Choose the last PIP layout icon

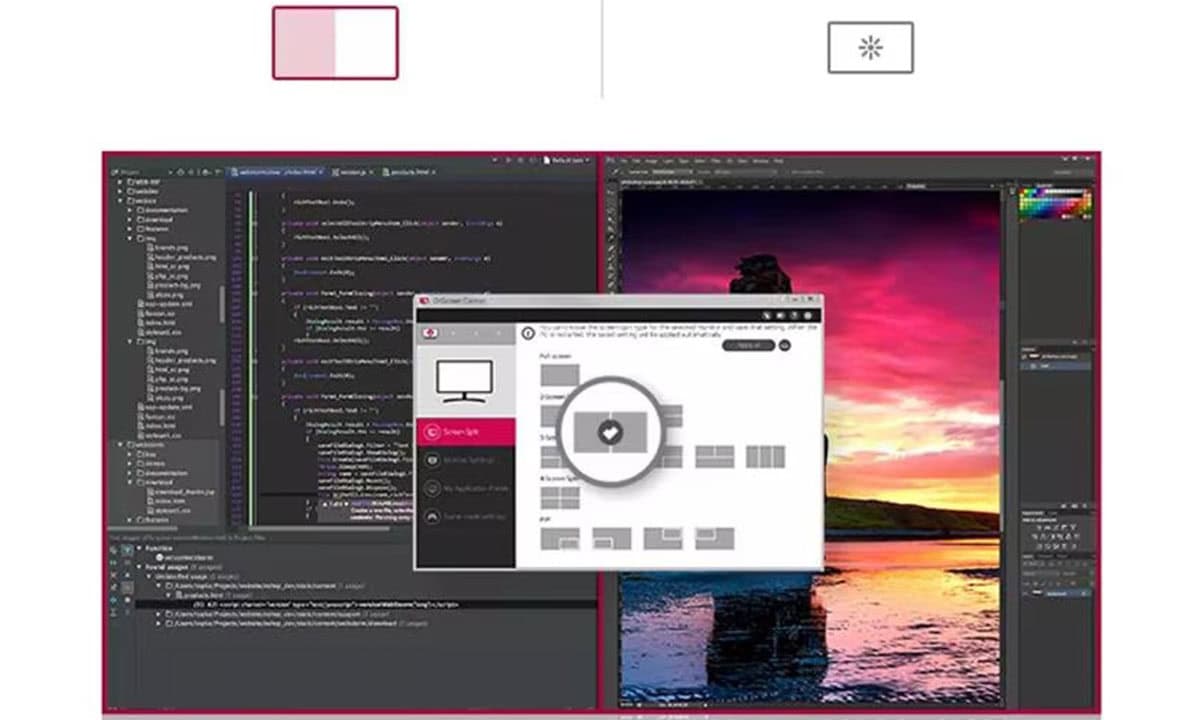pos(715,538)
